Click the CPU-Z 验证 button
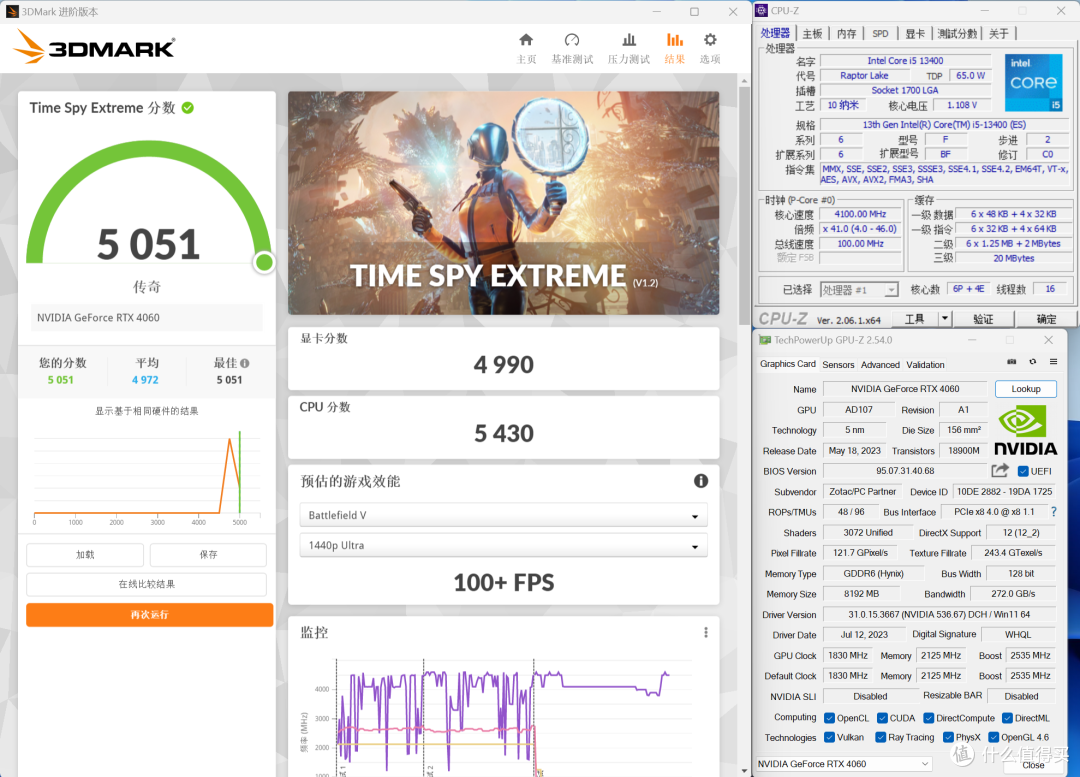The height and width of the screenshot is (777, 1080). click(x=983, y=319)
